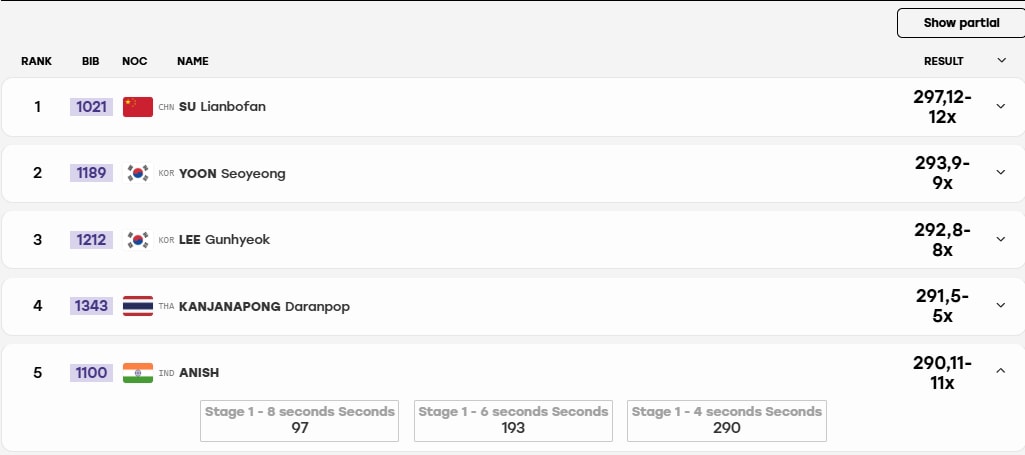Open athlete name SU Lianbofan

(222, 107)
